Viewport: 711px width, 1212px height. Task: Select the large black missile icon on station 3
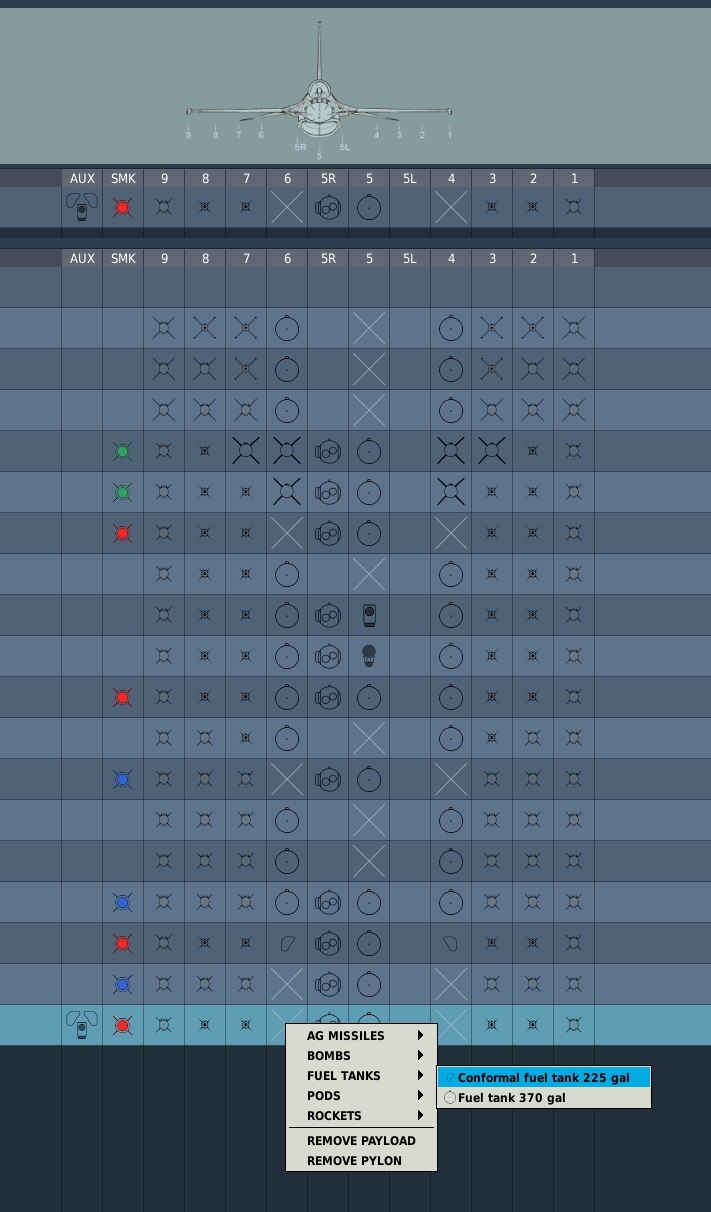click(492, 451)
